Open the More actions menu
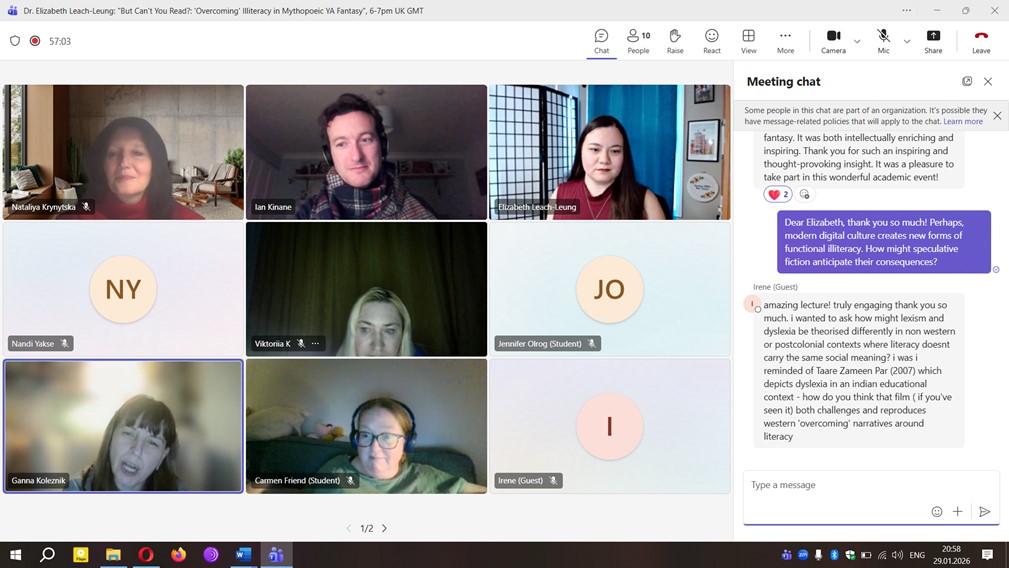Viewport: 1009px width, 568px height. click(785, 41)
